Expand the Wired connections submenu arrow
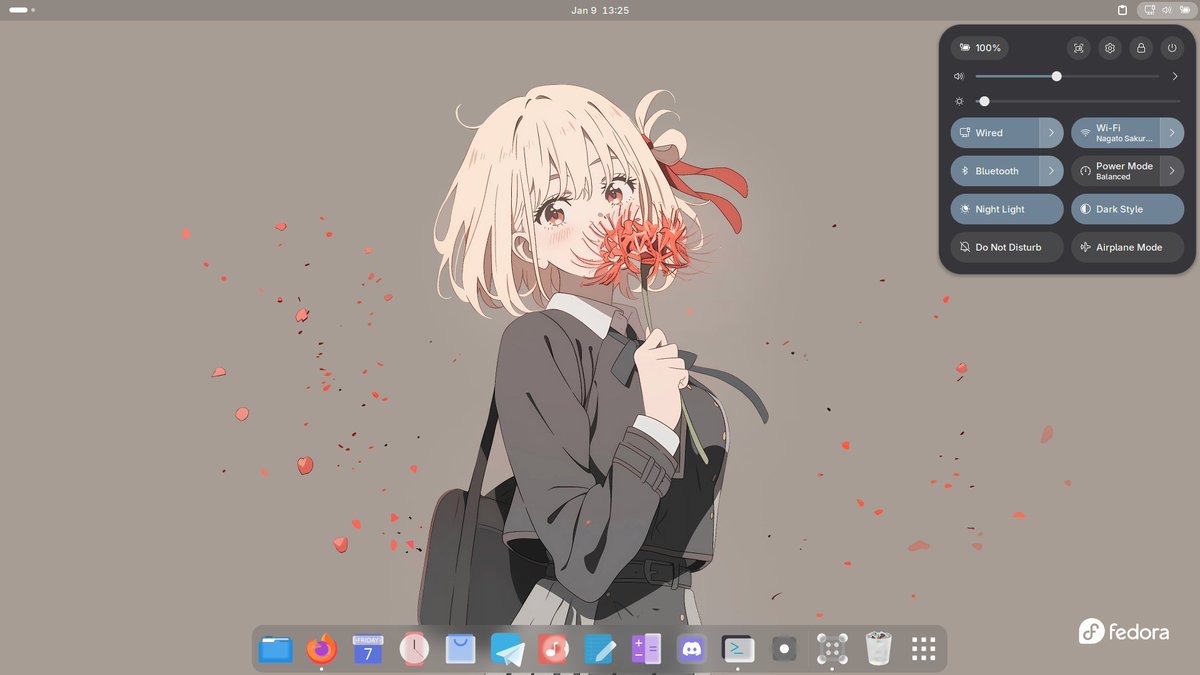1200x675 pixels. click(1052, 133)
